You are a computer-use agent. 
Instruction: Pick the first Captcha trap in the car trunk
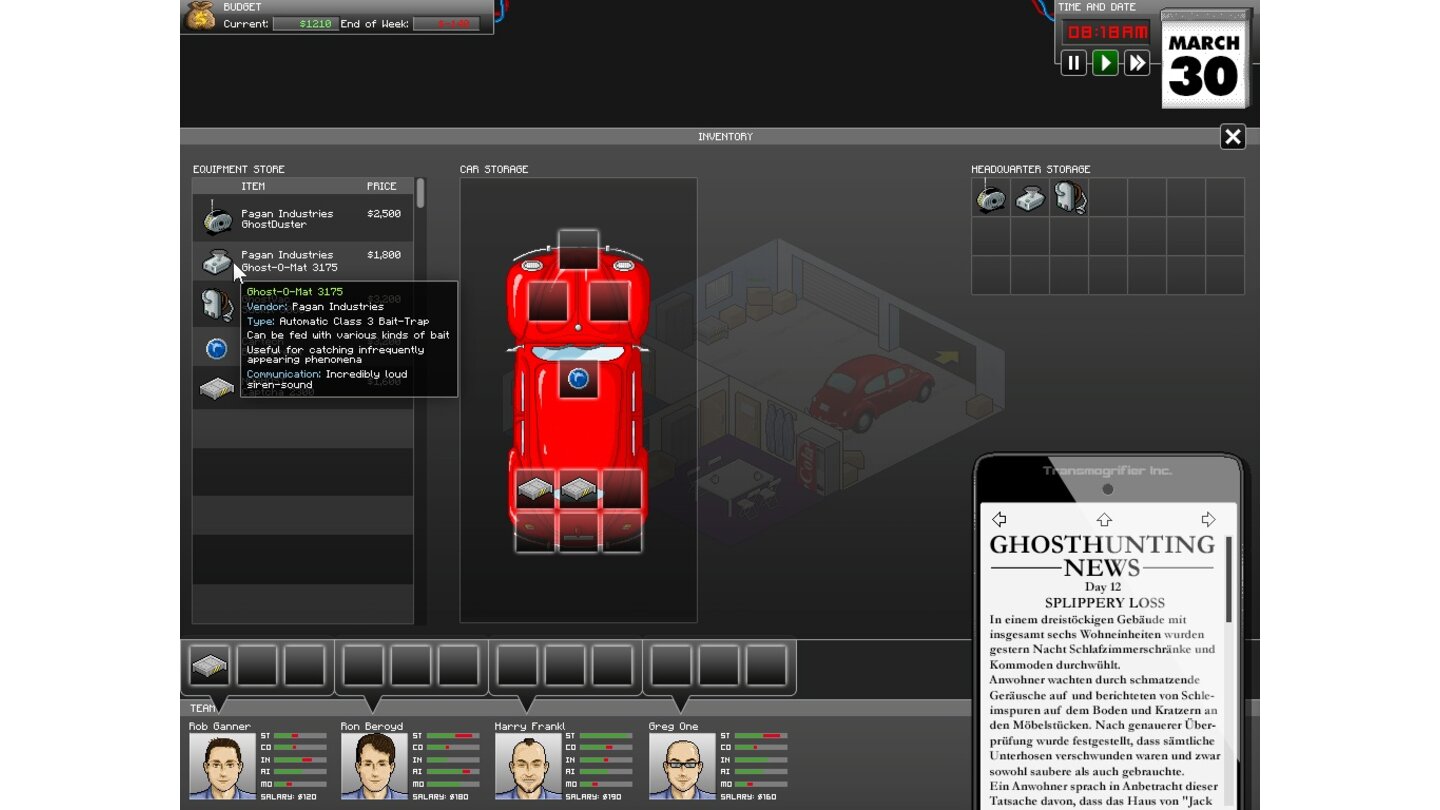click(x=535, y=490)
